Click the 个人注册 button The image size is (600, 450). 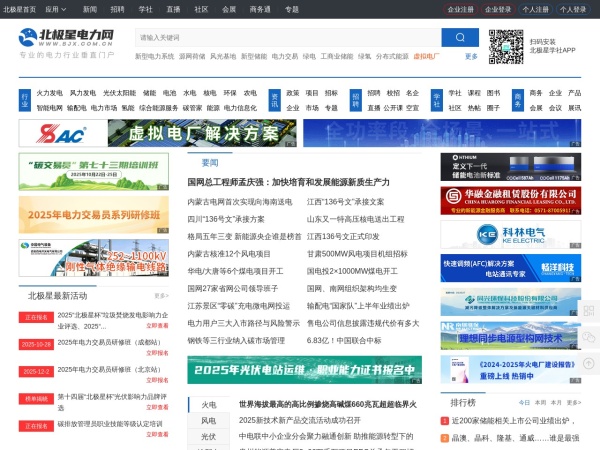click(x=535, y=9)
